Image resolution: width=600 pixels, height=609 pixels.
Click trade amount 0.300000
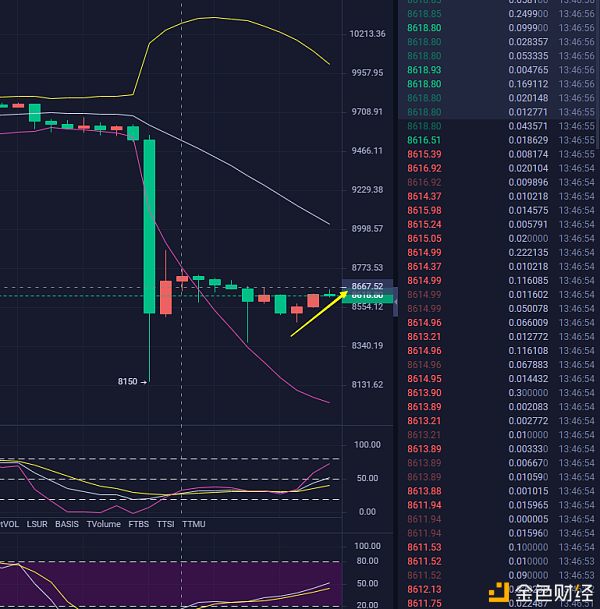click(528, 393)
